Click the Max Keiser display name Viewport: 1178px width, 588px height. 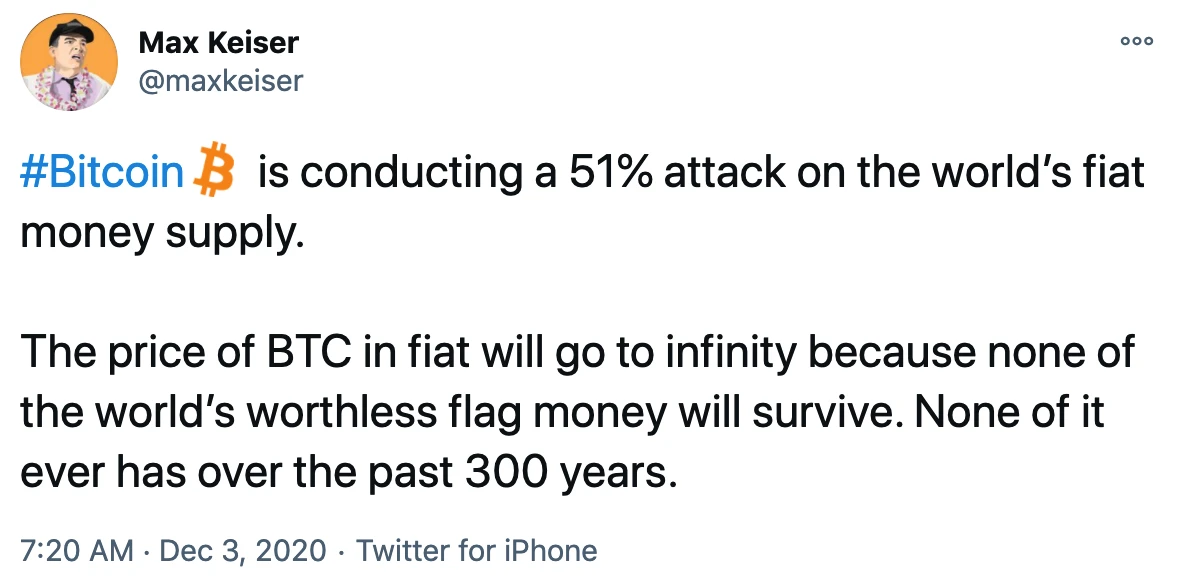pyautogui.click(x=219, y=43)
